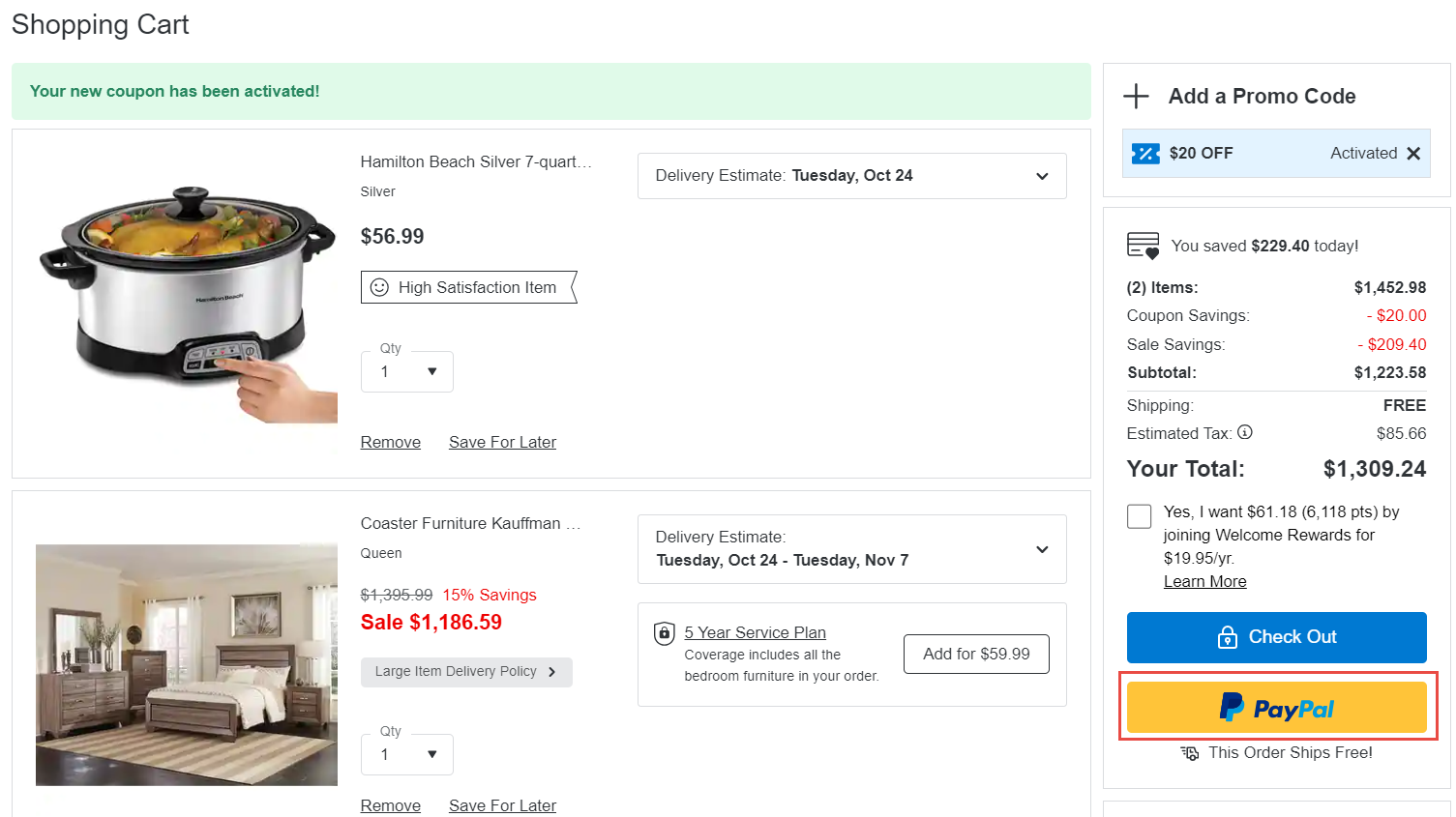Screen dimensions: 1456x817
Task: Click the free shipping truck icon
Action: pyautogui.click(x=1190, y=753)
